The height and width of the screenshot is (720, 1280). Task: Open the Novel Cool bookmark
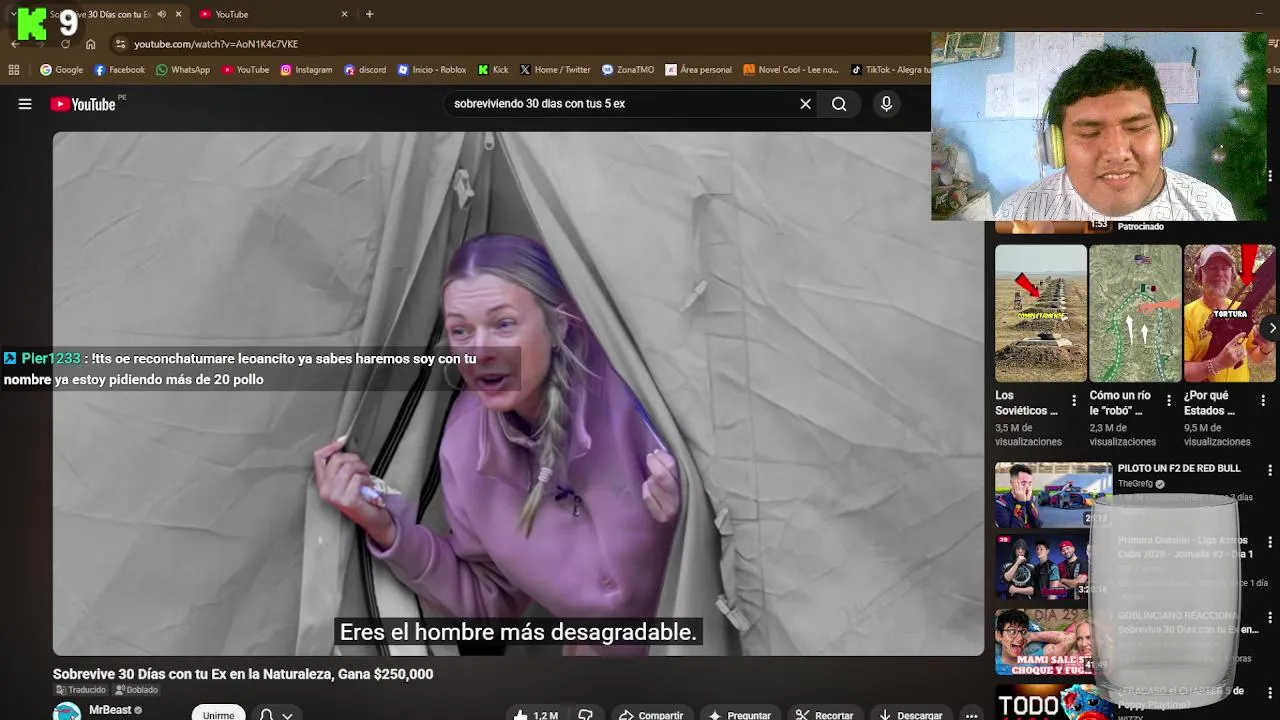pyautogui.click(x=790, y=70)
